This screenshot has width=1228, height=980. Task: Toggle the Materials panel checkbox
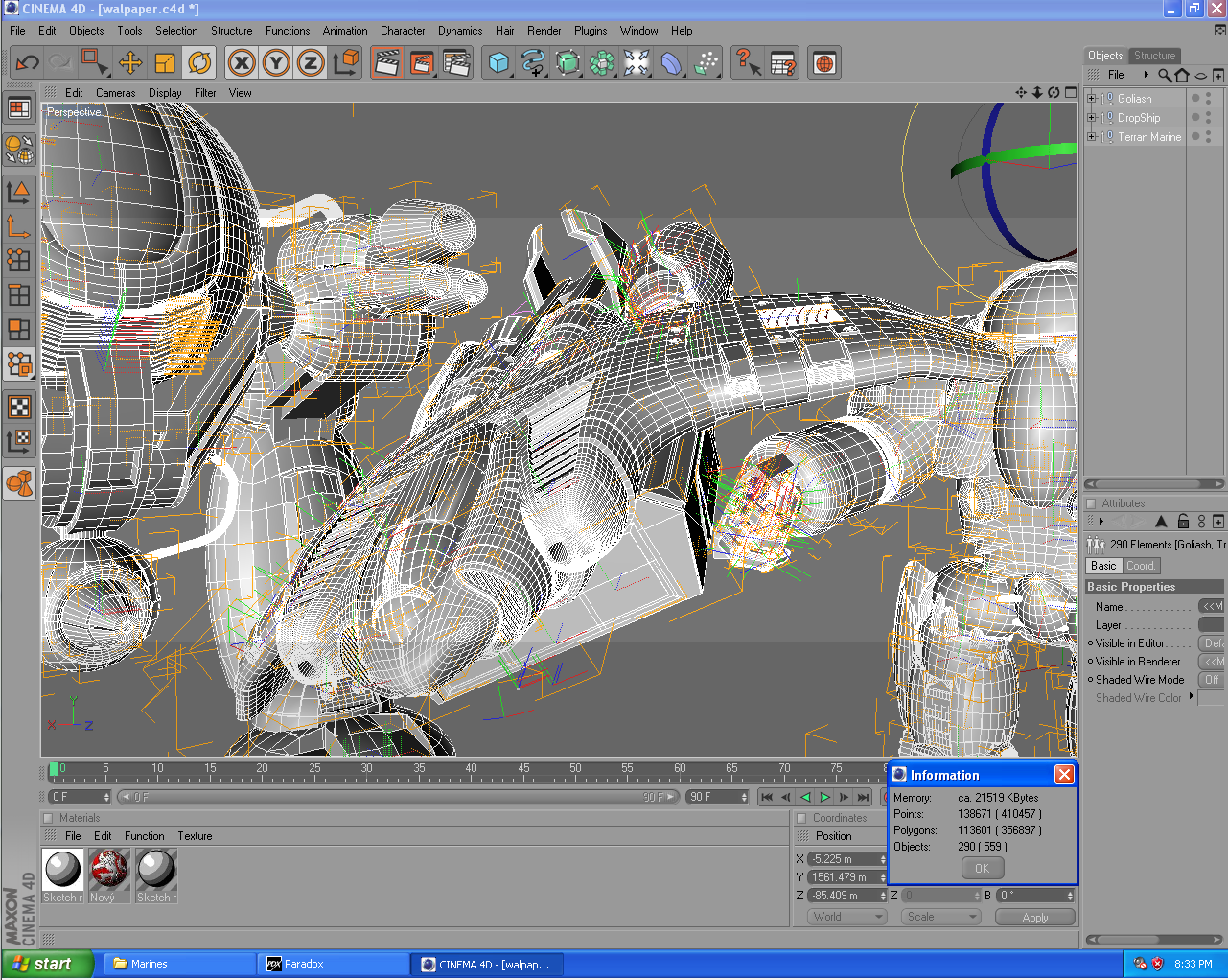pyautogui.click(x=48, y=818)
